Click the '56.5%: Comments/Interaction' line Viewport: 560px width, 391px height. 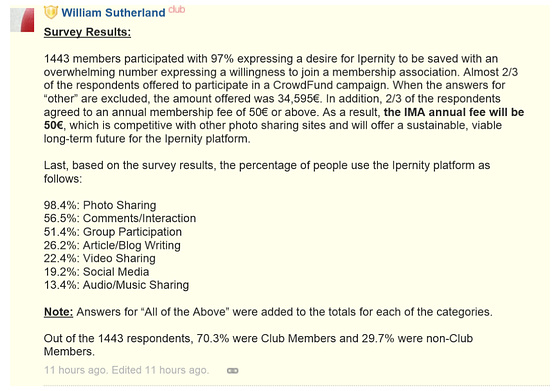click(120, 218)
